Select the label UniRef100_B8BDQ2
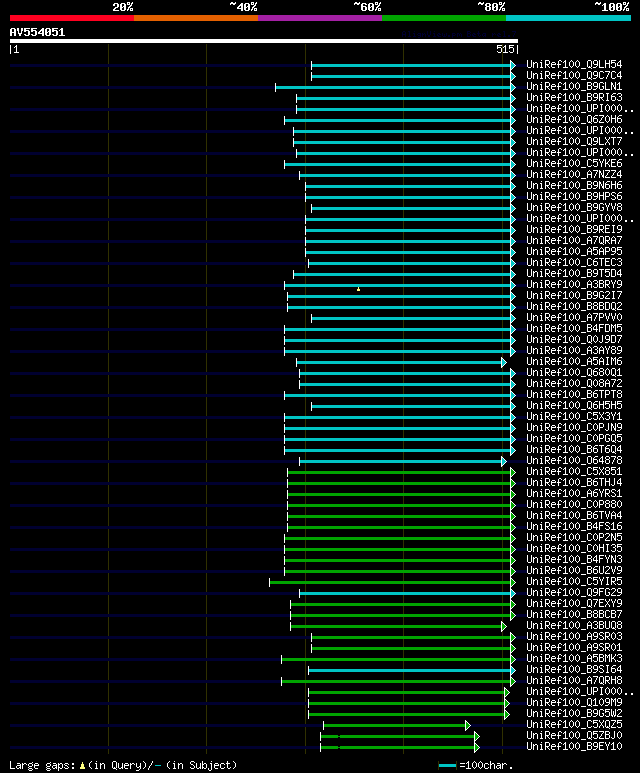The width and height of the screenshot is (640, 773). 574,307
